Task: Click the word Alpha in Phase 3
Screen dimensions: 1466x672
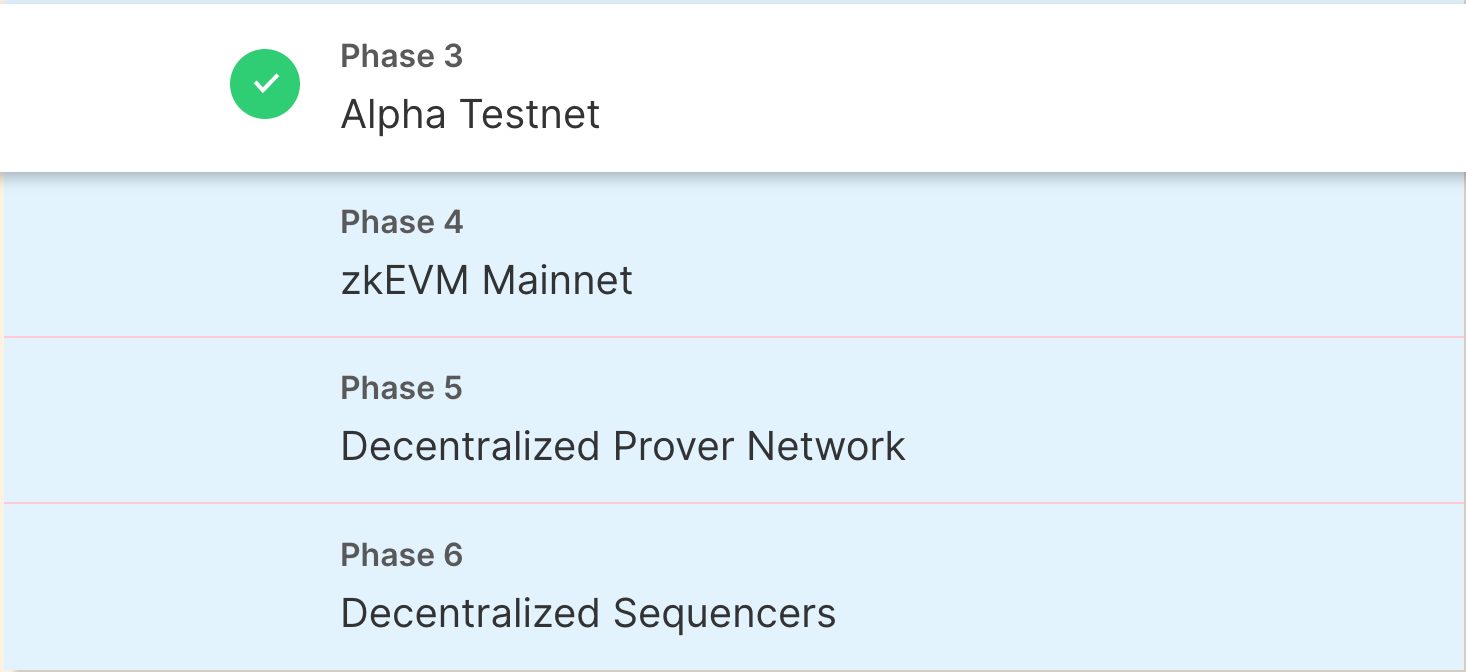Action: pyautogui.click(x=393, y=115)
